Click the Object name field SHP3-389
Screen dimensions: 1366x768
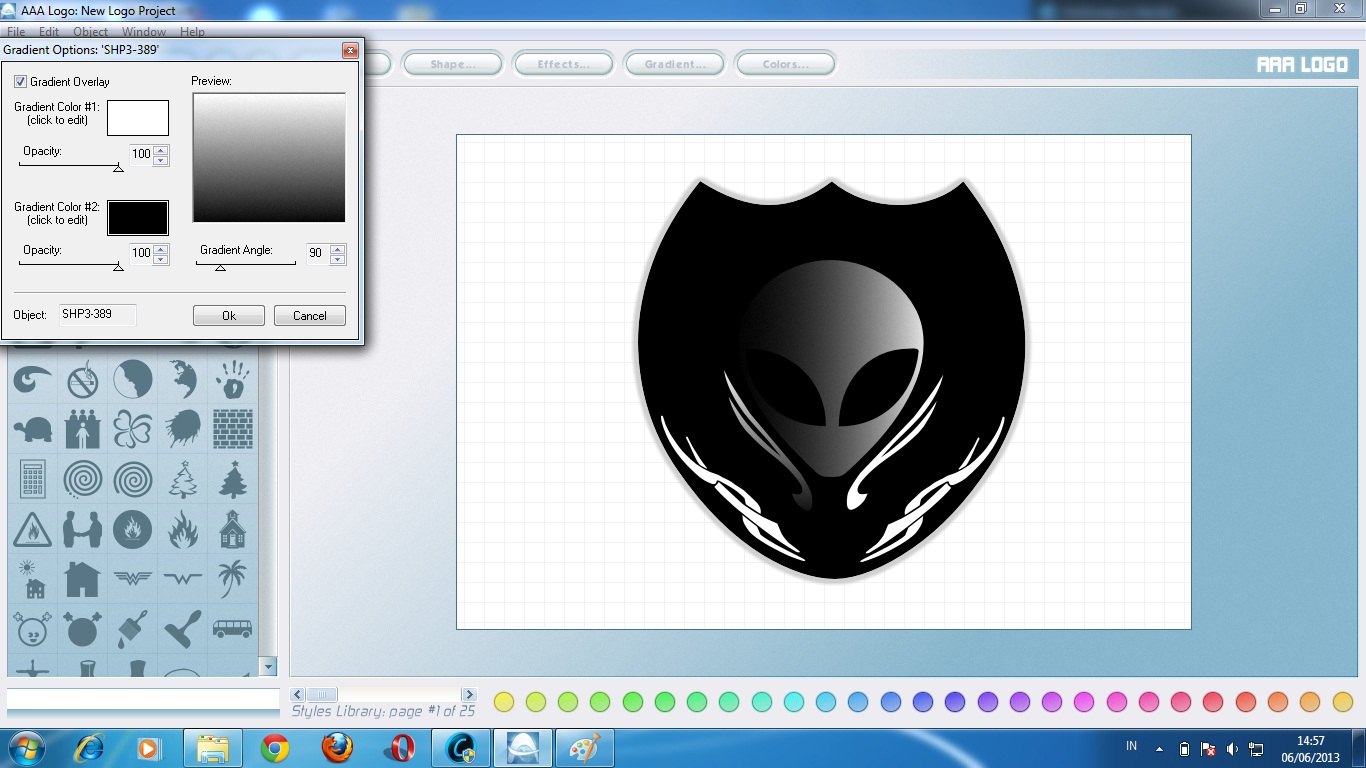97,315
